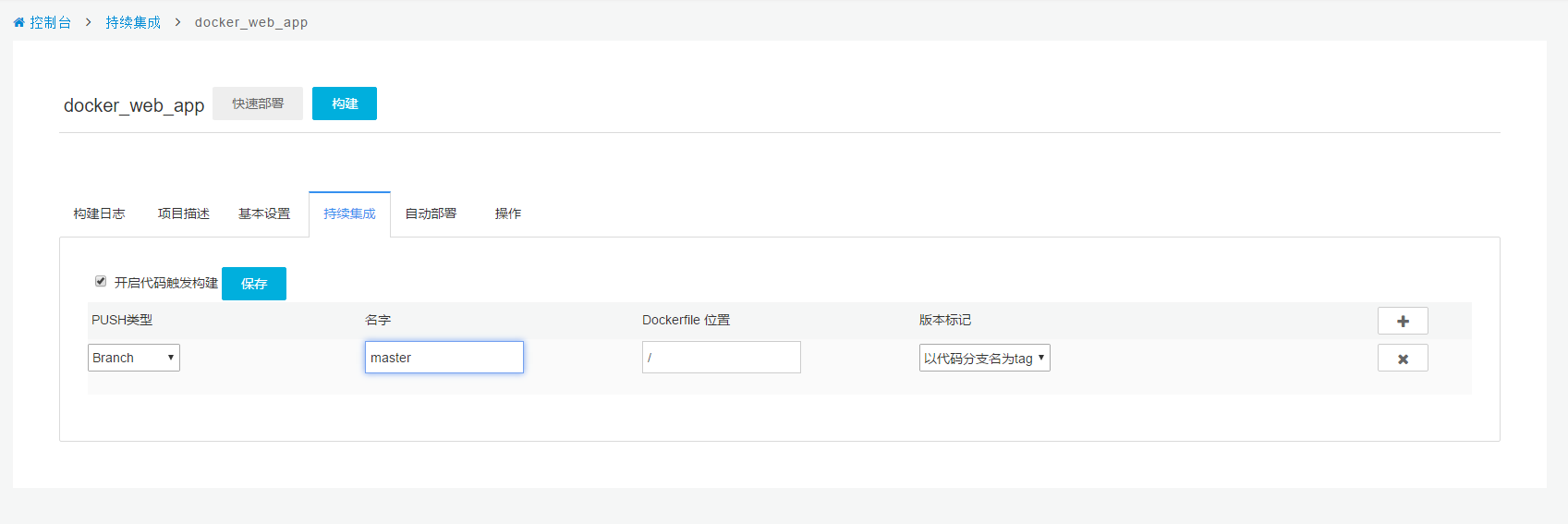The image size is (1568, 524).
Task: Navigate to 持续集成 breadcrumb link
Action: tap(133, 22)
